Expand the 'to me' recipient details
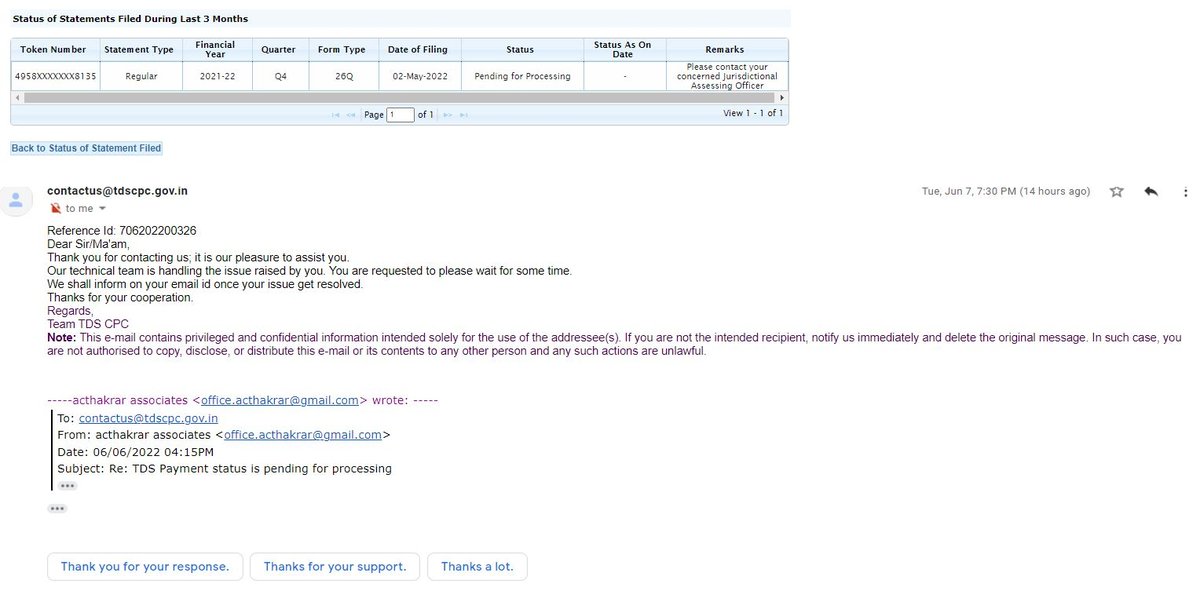1200x591 pixels. tap(102, 209)
